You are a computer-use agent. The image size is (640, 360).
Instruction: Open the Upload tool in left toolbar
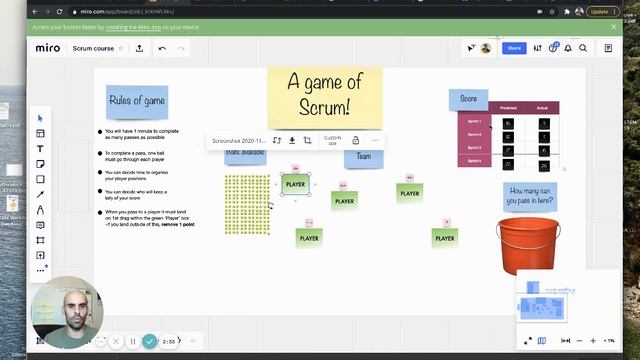40,256
